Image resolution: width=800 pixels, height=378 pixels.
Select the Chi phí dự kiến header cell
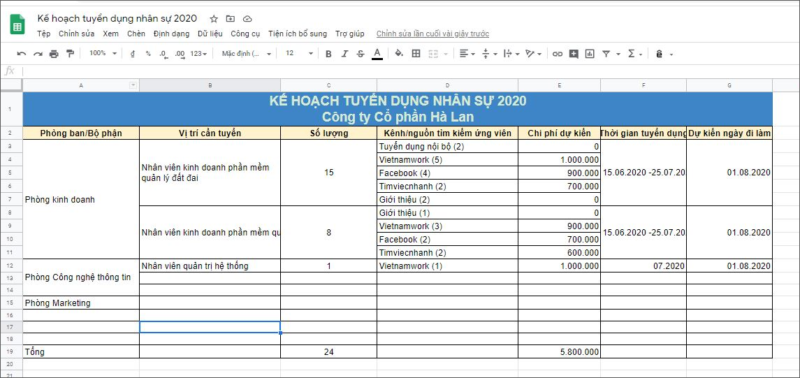[559, 133]
